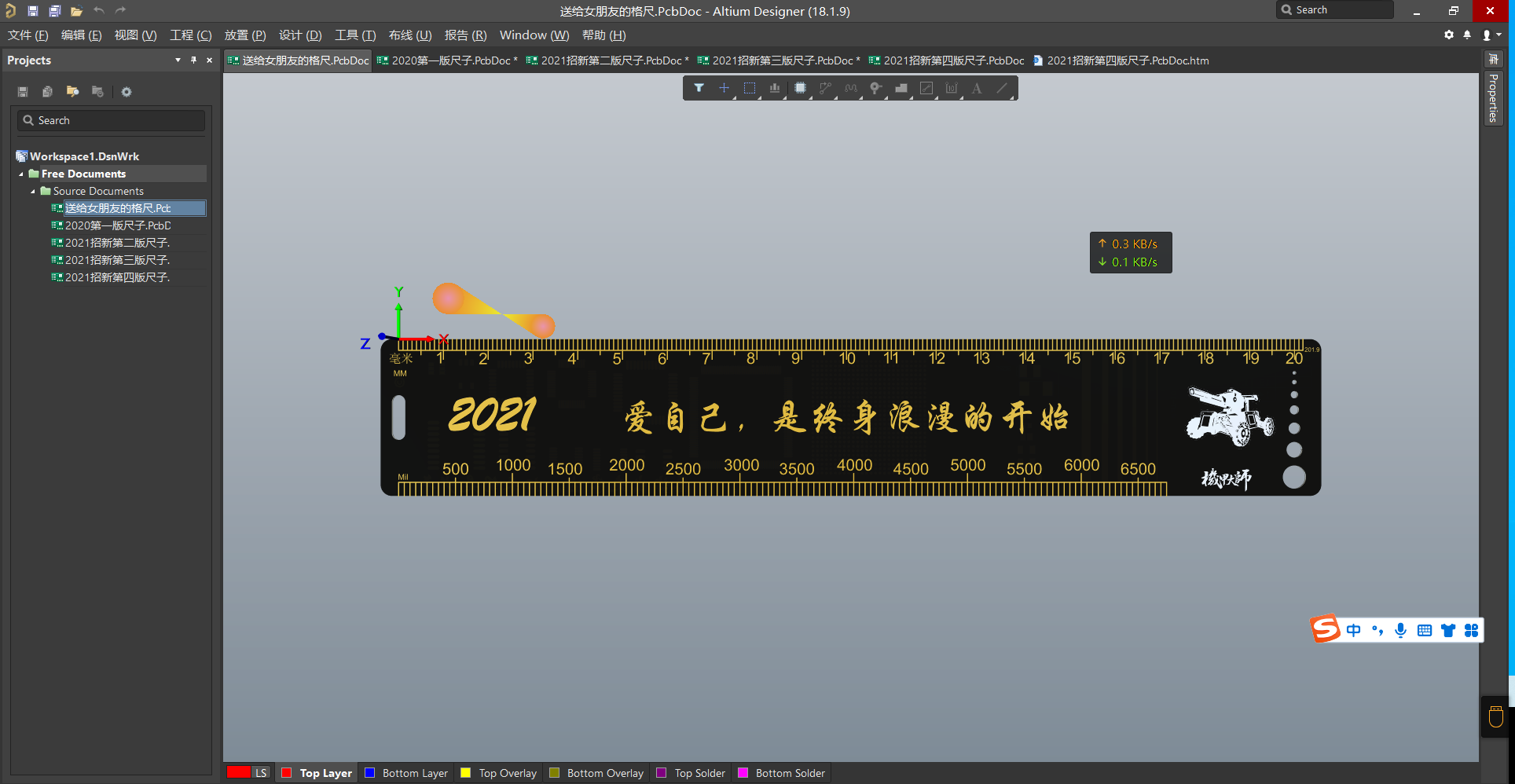Collapse the Source Documents folder
The image size is (1515, 784).
pyautogui.click(x=33, y=191)
